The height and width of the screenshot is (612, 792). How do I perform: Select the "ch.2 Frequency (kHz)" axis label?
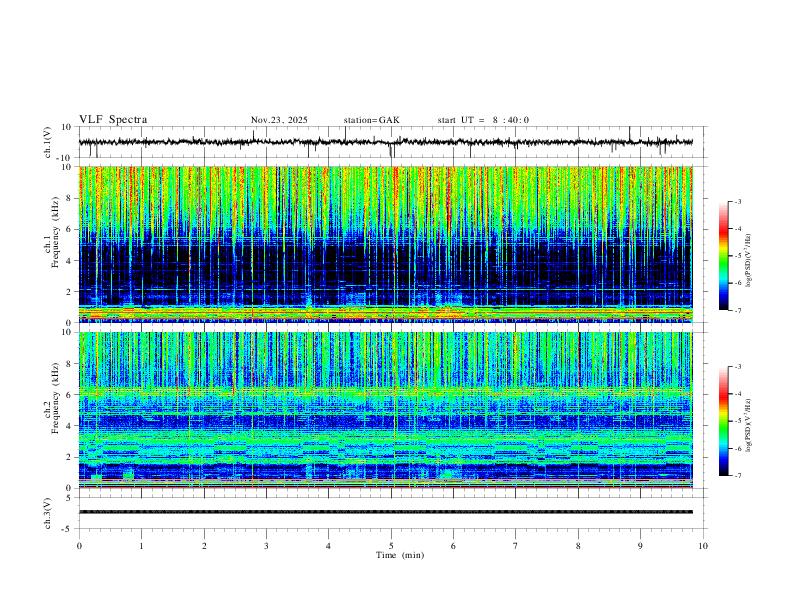[x=52, y=397]
